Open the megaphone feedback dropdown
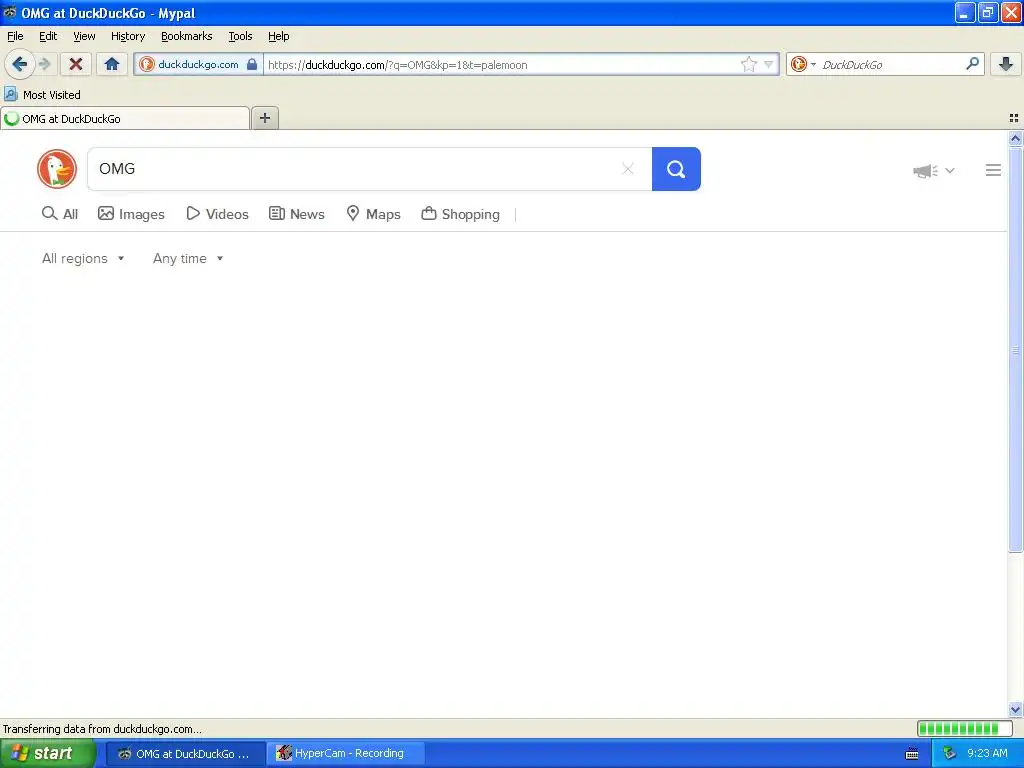Viewport: 1024px width, 768px height. click(x=934, y=170)
